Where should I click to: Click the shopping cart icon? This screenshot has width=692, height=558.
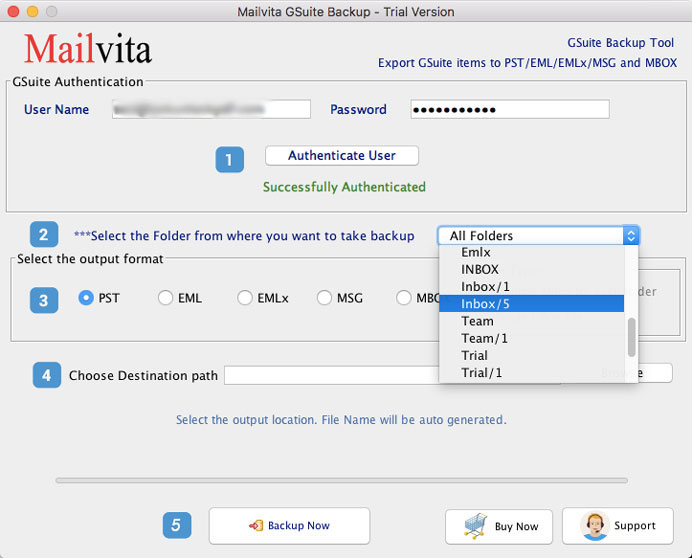point(475,526)
